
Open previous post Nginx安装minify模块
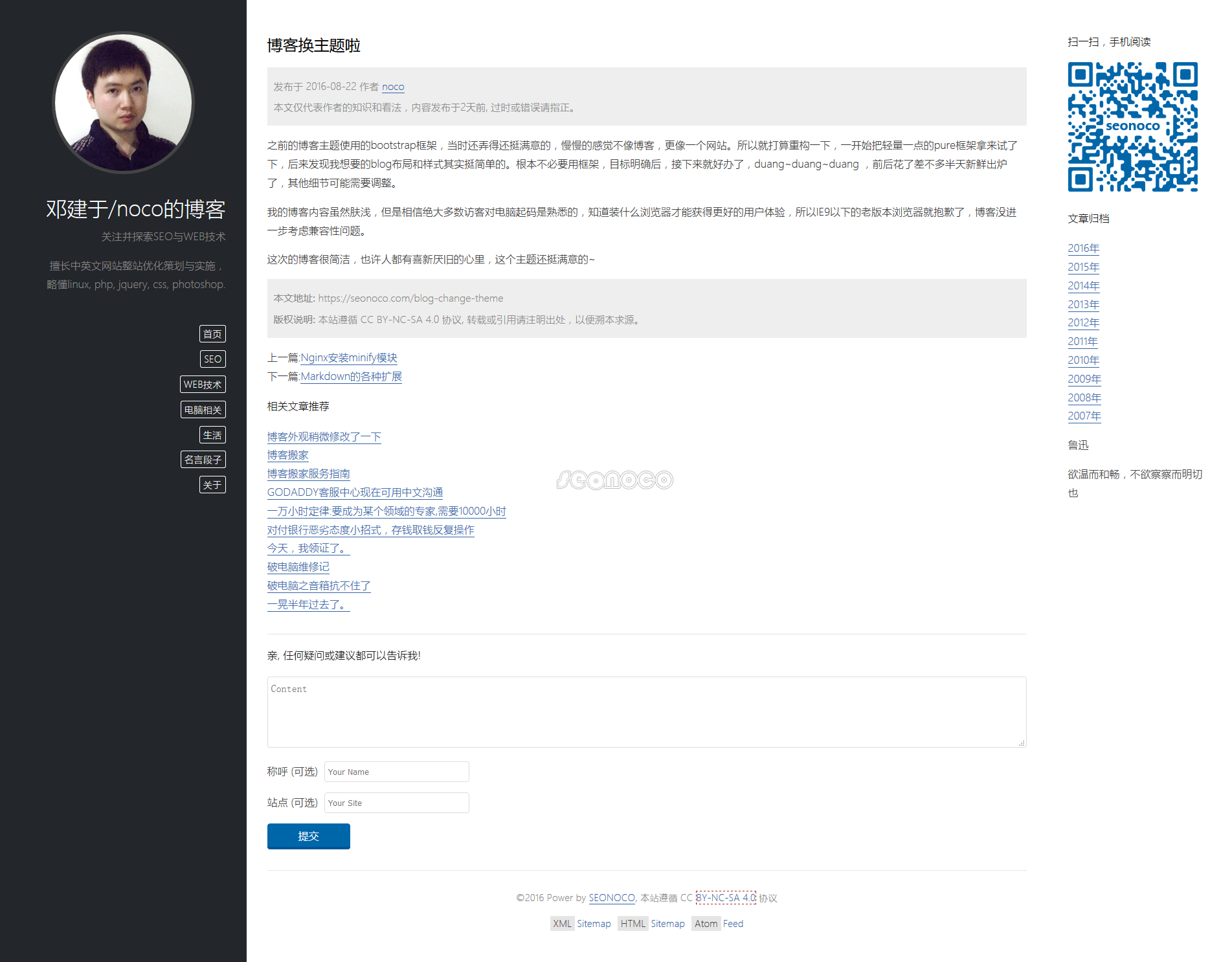(x=348, y=358)
